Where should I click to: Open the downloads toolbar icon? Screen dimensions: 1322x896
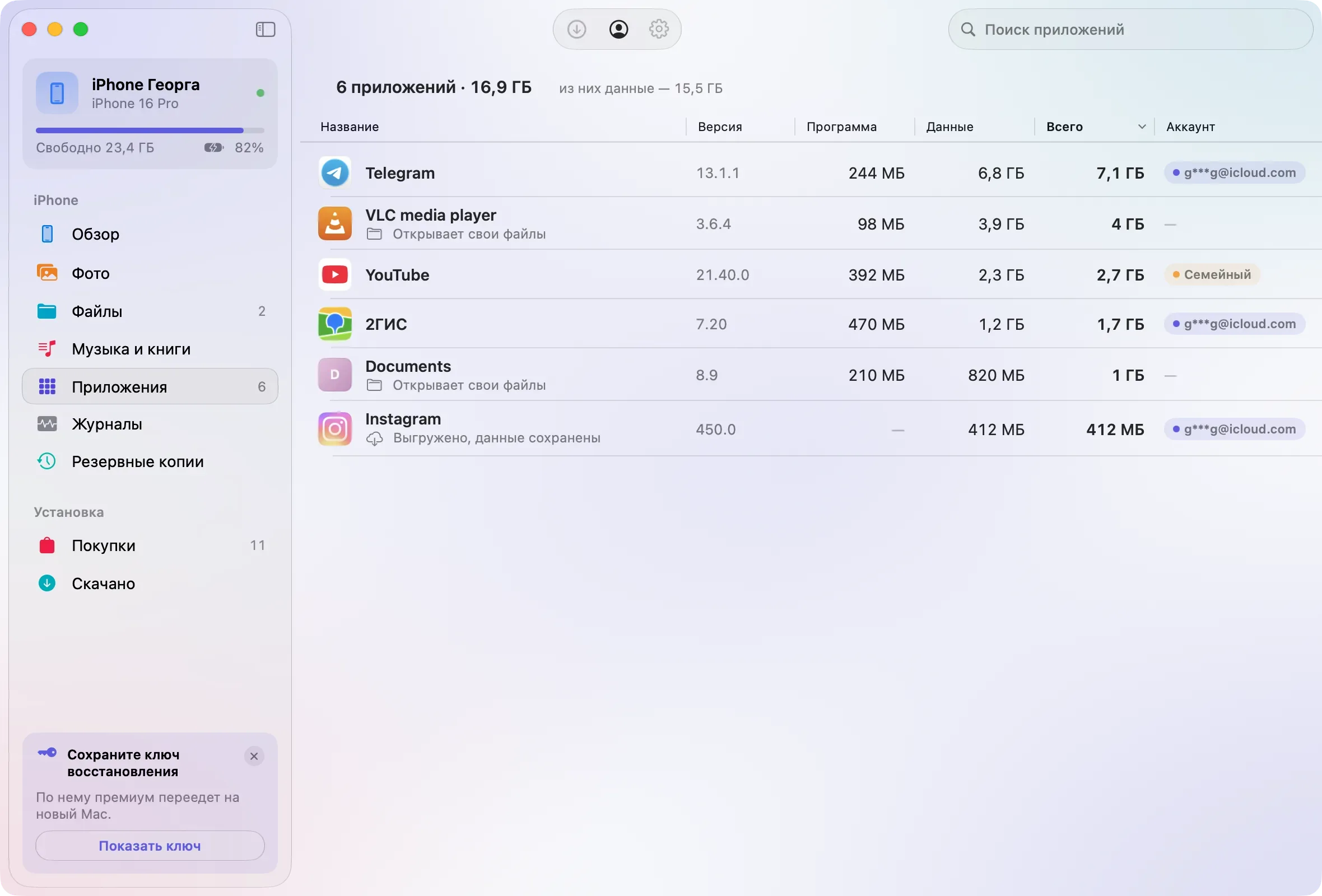pos(576,29)
